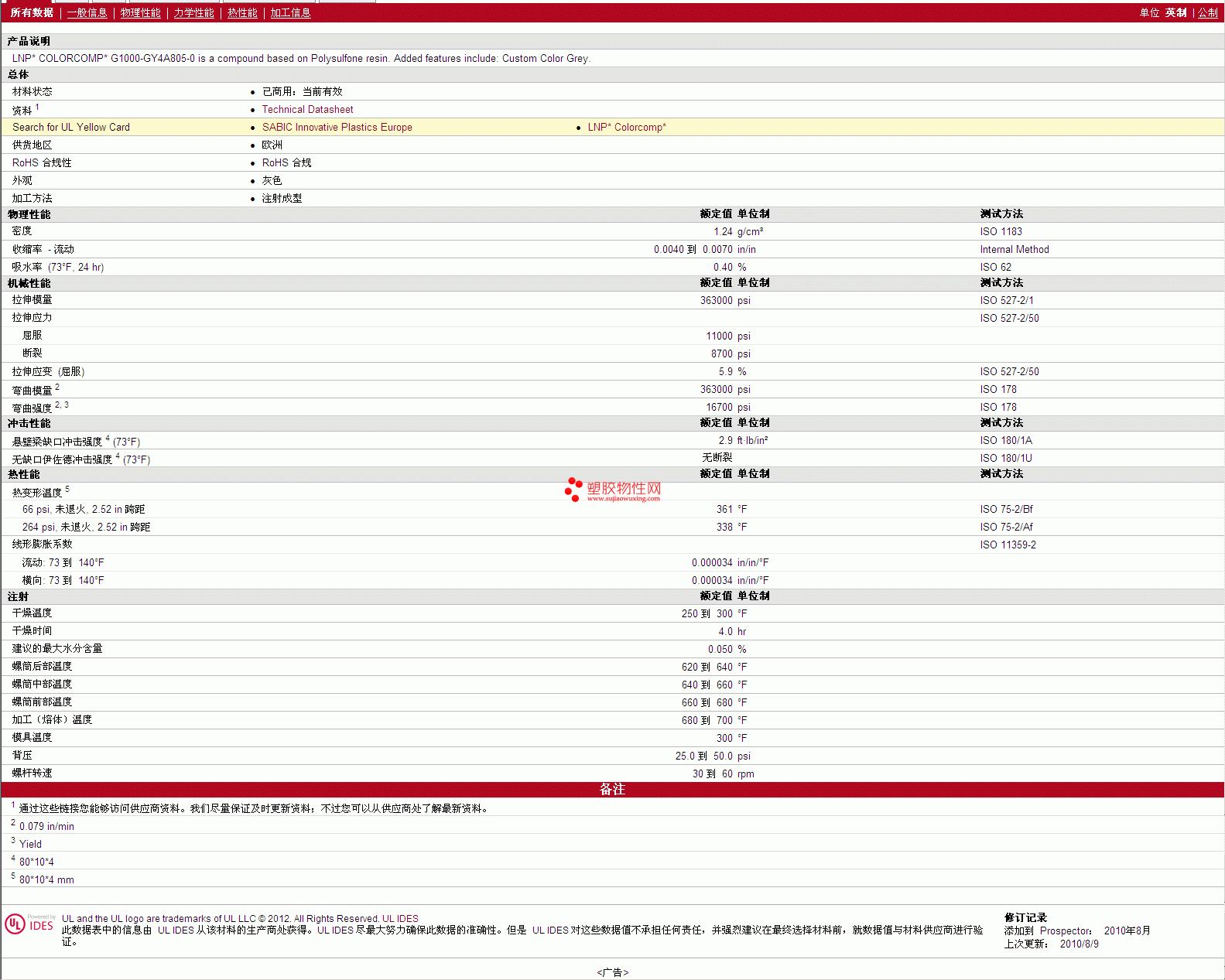The width and height of the screenshot is (1225, 980).
Task: Click the UL IDES logo
Action: point(30,924)
